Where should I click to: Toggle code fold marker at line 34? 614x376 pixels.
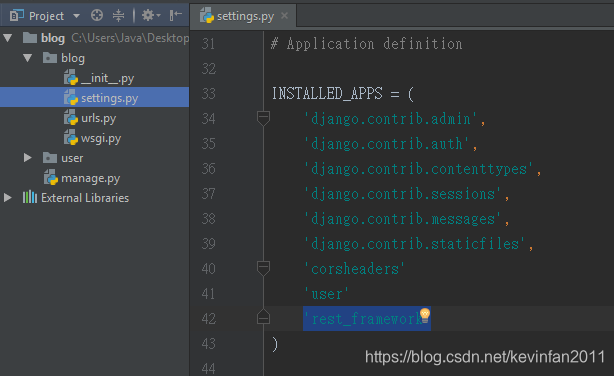click(263, 118)
